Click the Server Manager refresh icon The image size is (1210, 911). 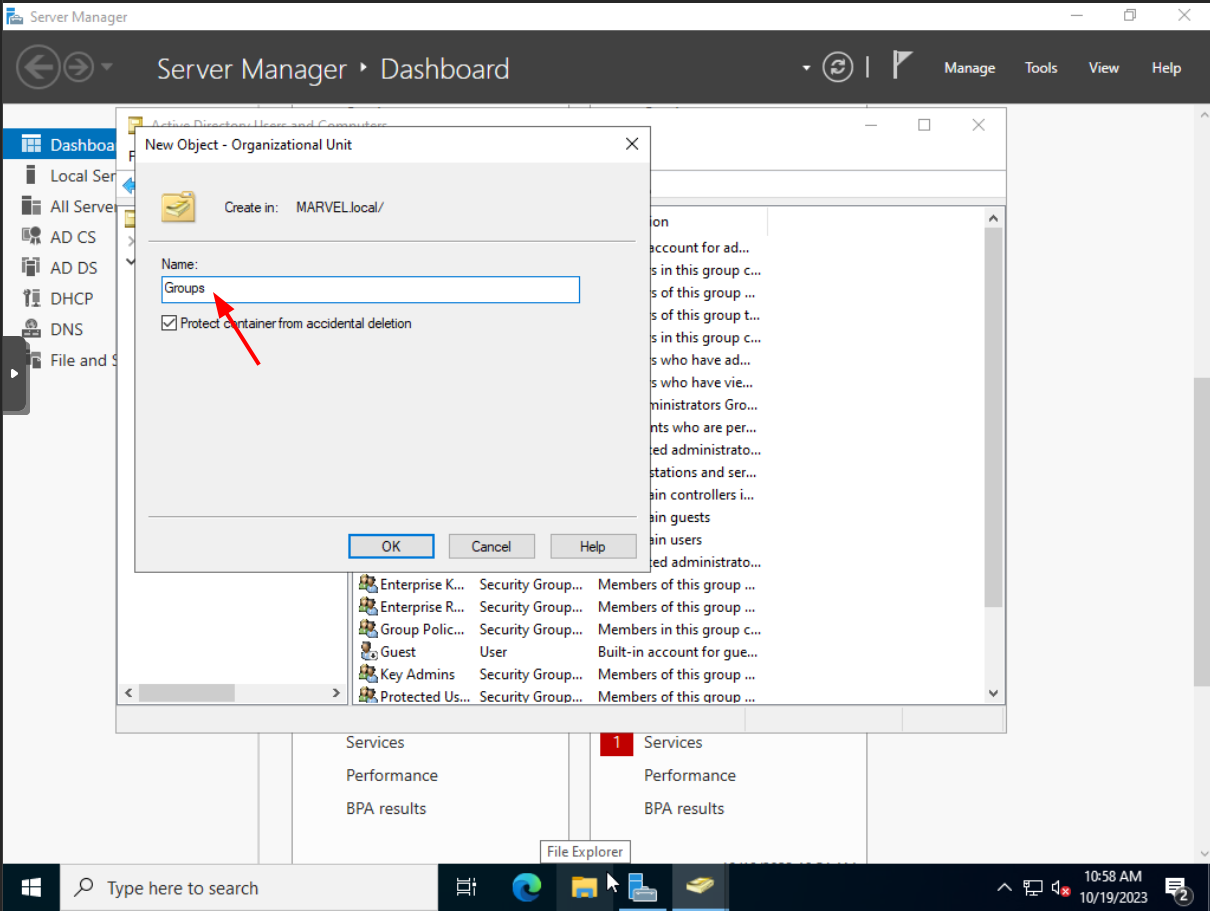click(837, 67)
